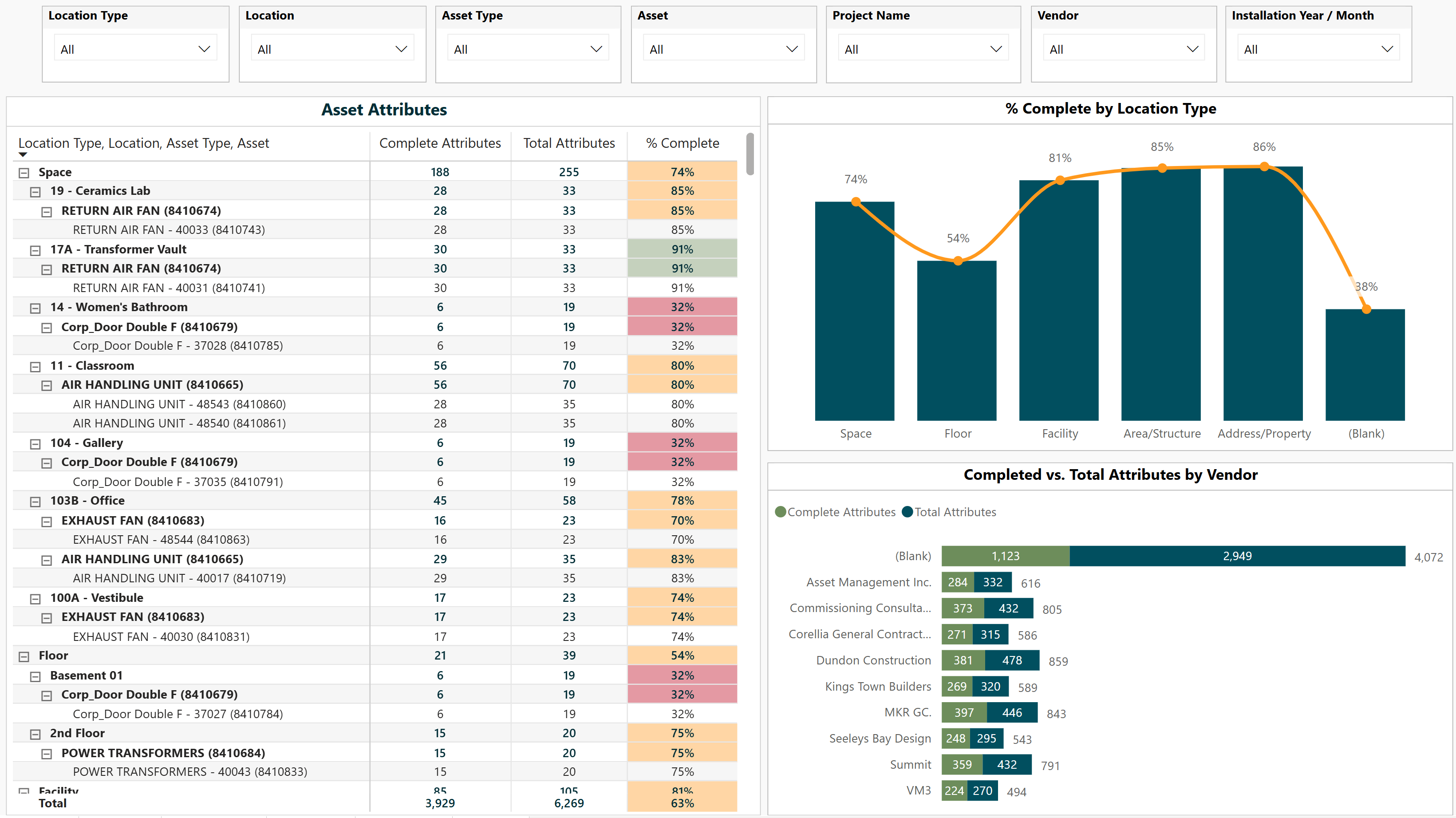Sort by the Total Attributes column header

(568, 144)
